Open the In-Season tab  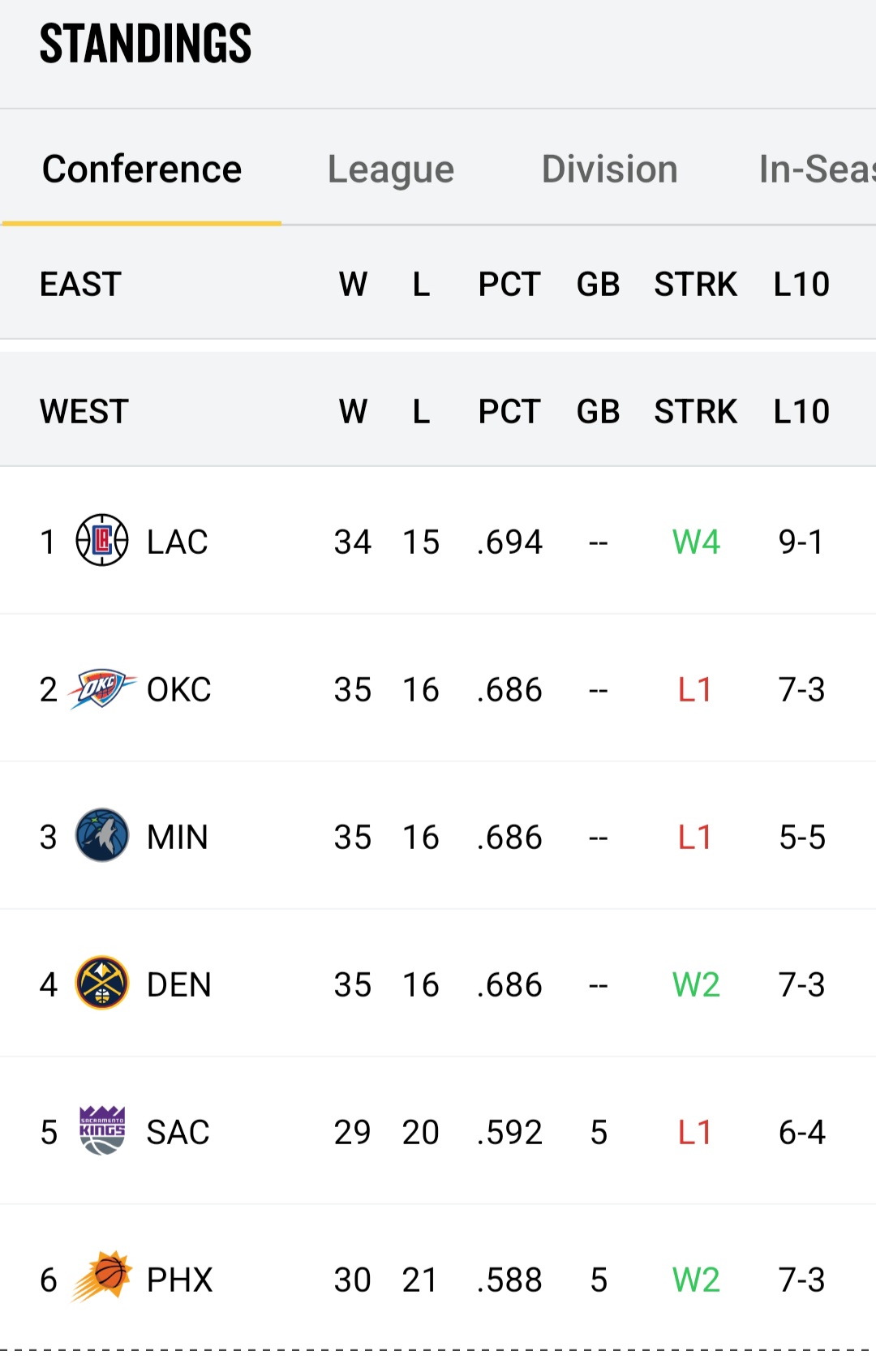(815, 169)
